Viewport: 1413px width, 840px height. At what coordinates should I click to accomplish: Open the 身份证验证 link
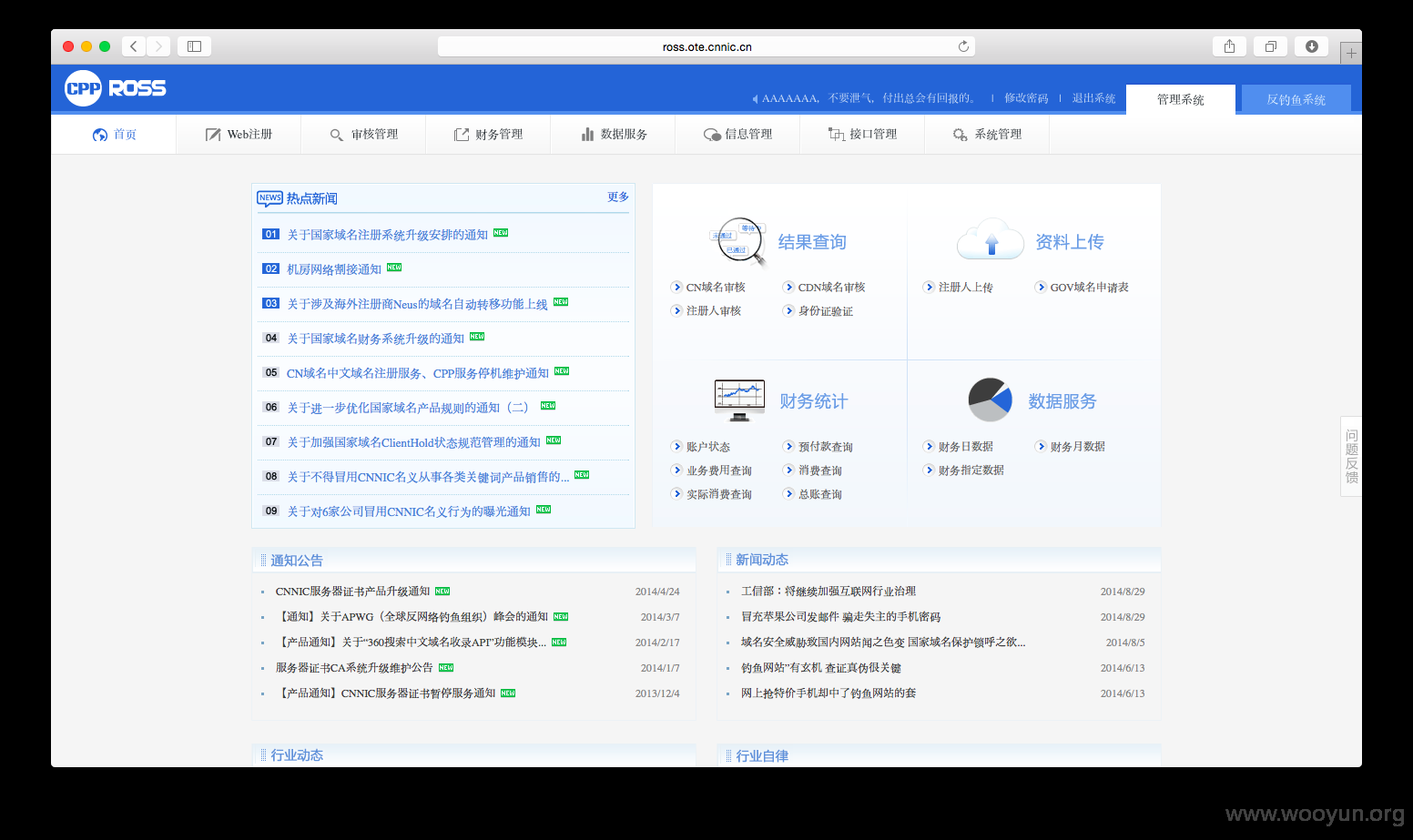pyautogui.click(x=826, y=311)
